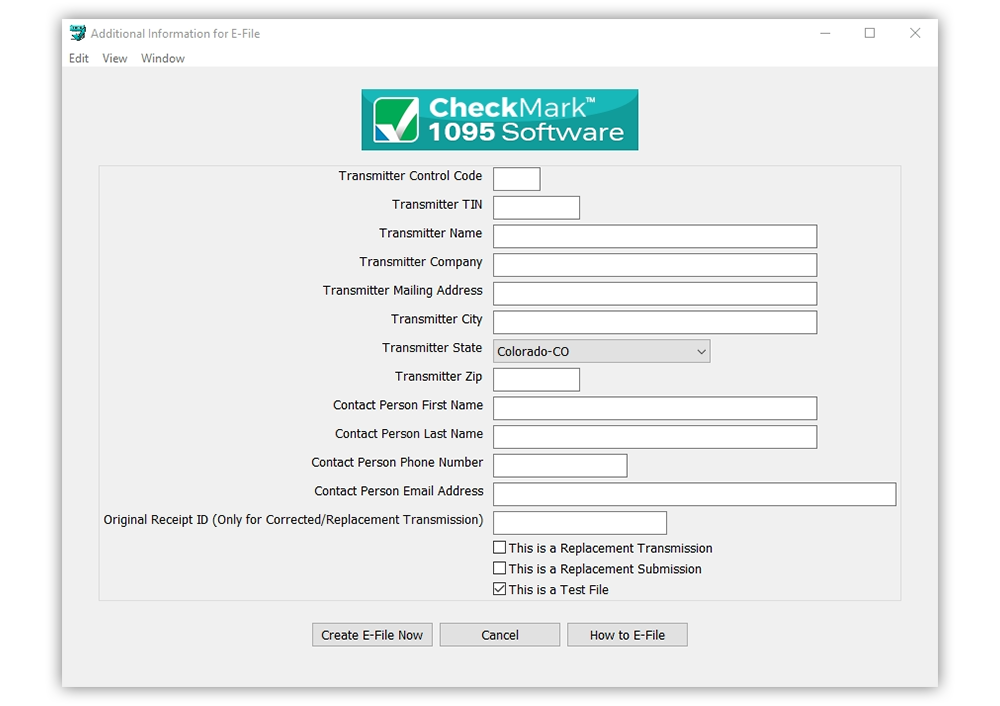Viewport: 1000px width, 706px height.
Task: Click the Original Receipt ID field
Action: pos(580,523)
